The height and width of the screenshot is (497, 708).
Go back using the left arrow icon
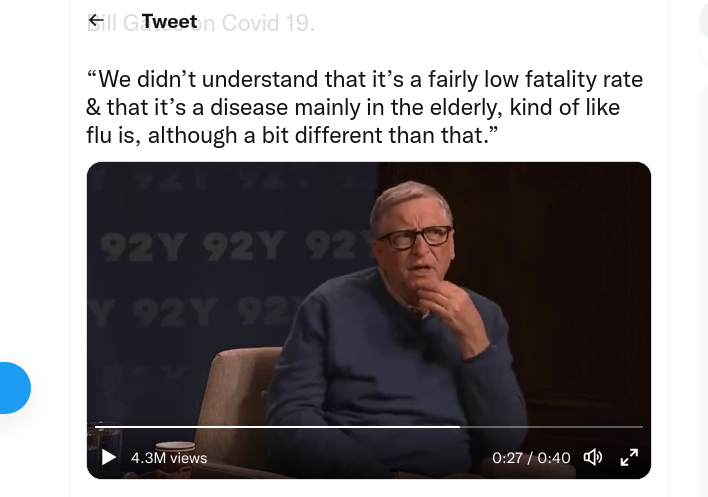(x=96, y=21)
